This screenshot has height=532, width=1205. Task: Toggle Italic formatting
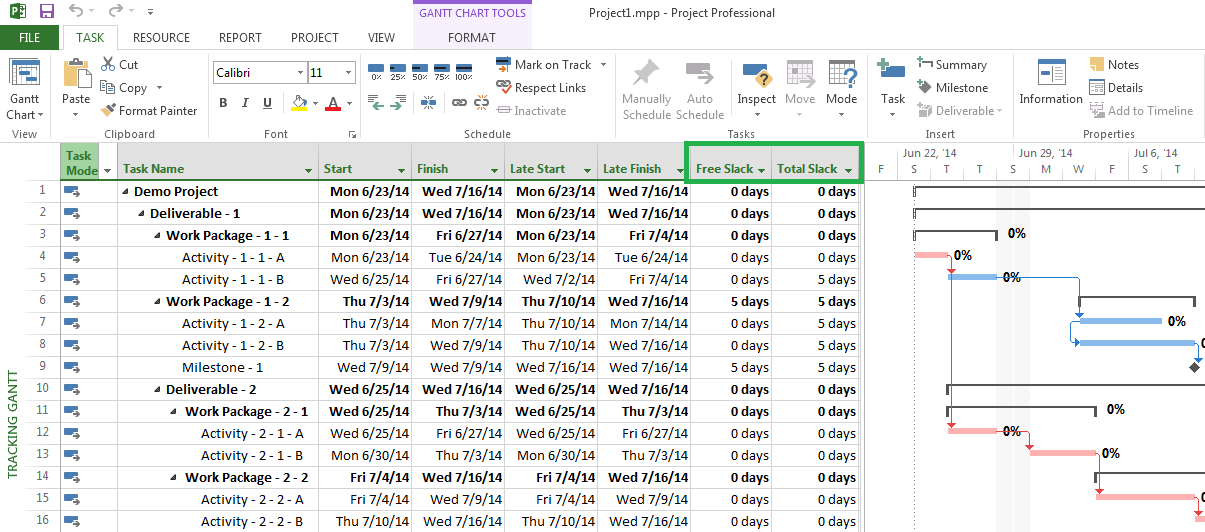pos(245,103)
